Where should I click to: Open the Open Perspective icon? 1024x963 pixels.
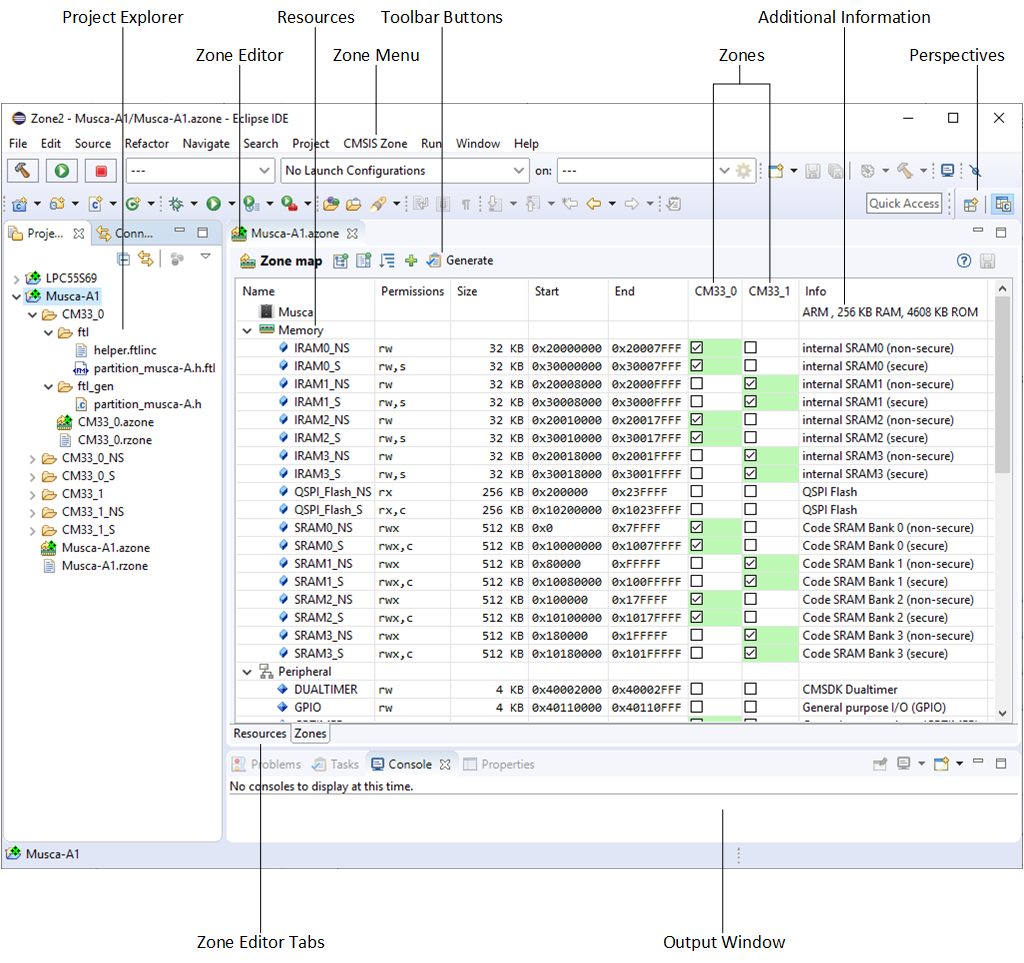pos(970,204)
